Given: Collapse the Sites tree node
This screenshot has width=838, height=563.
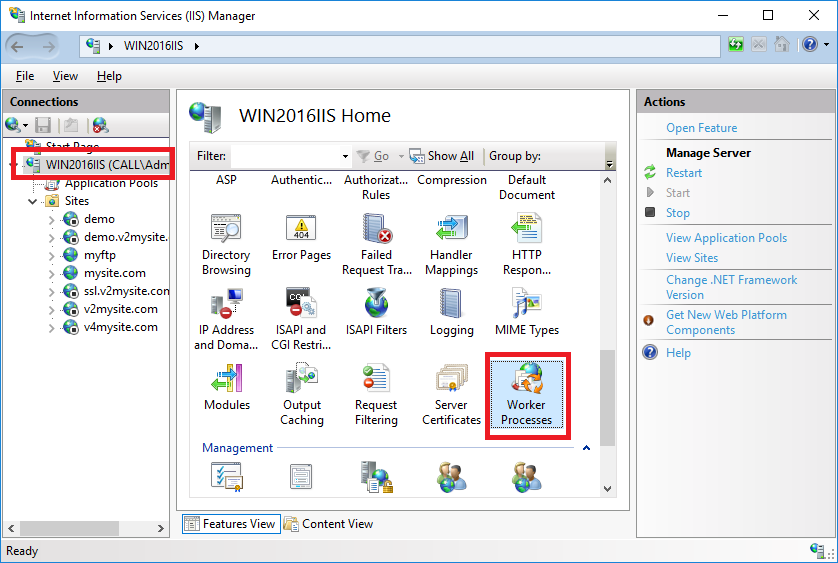Looking at the screenshot, I should pos(33,202).
